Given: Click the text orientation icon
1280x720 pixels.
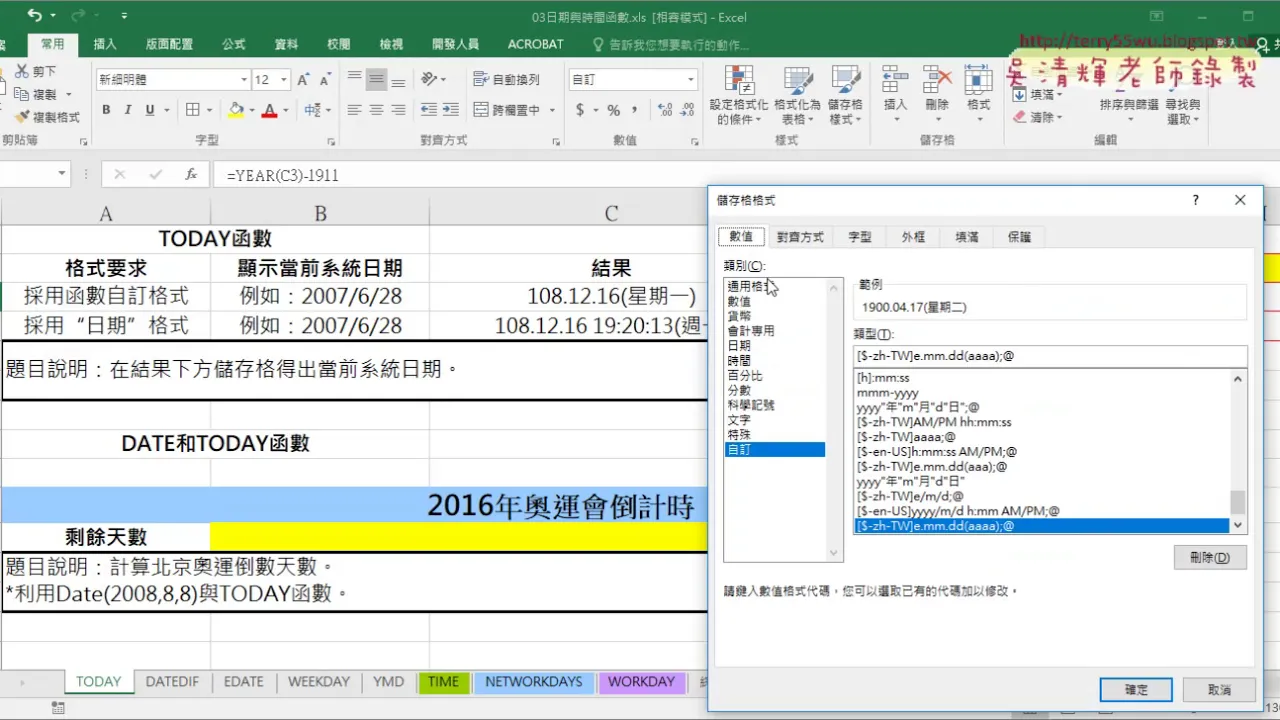Looking at the screenshot, I should tap(430, 79).
